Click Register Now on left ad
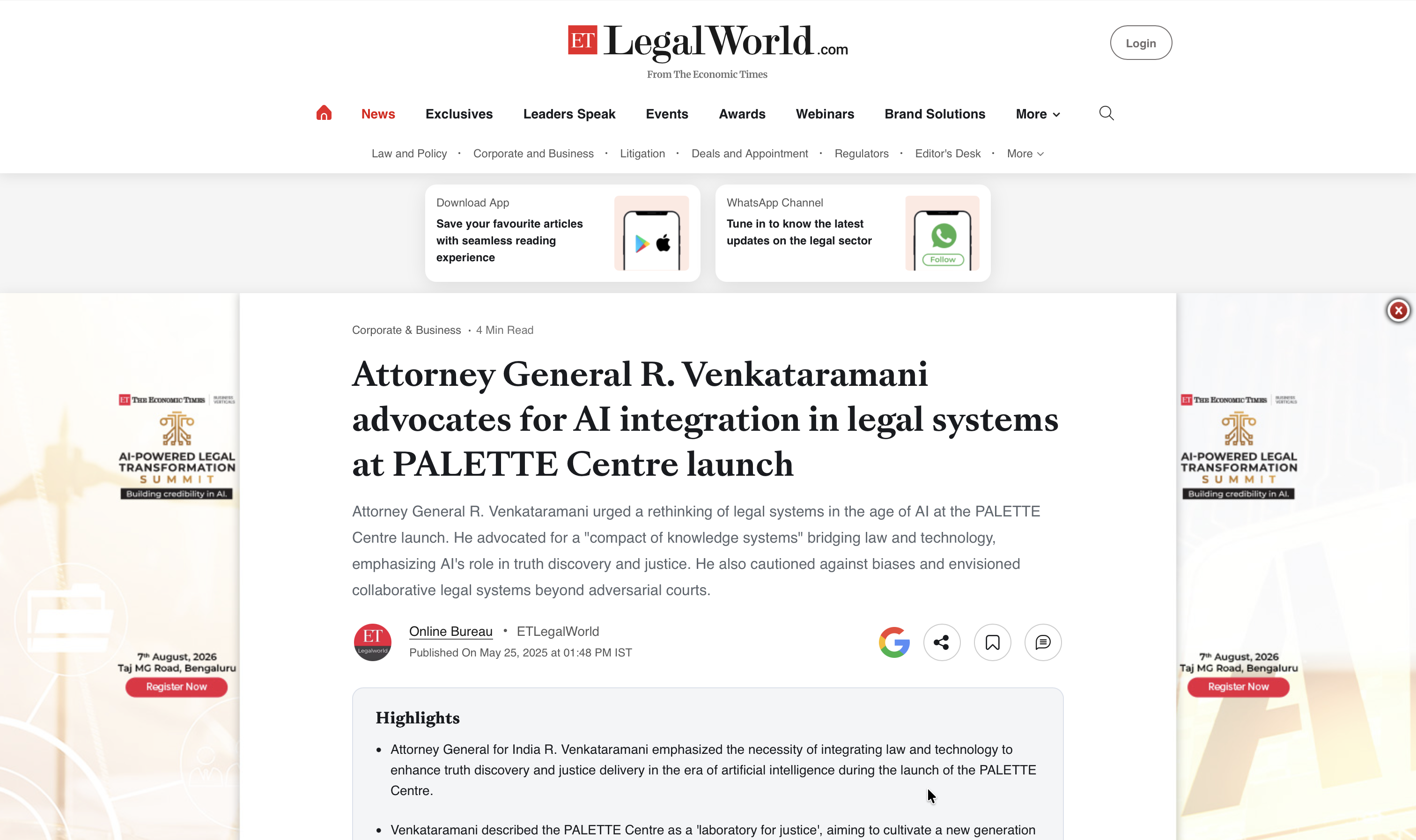 [x=176, y=686]
